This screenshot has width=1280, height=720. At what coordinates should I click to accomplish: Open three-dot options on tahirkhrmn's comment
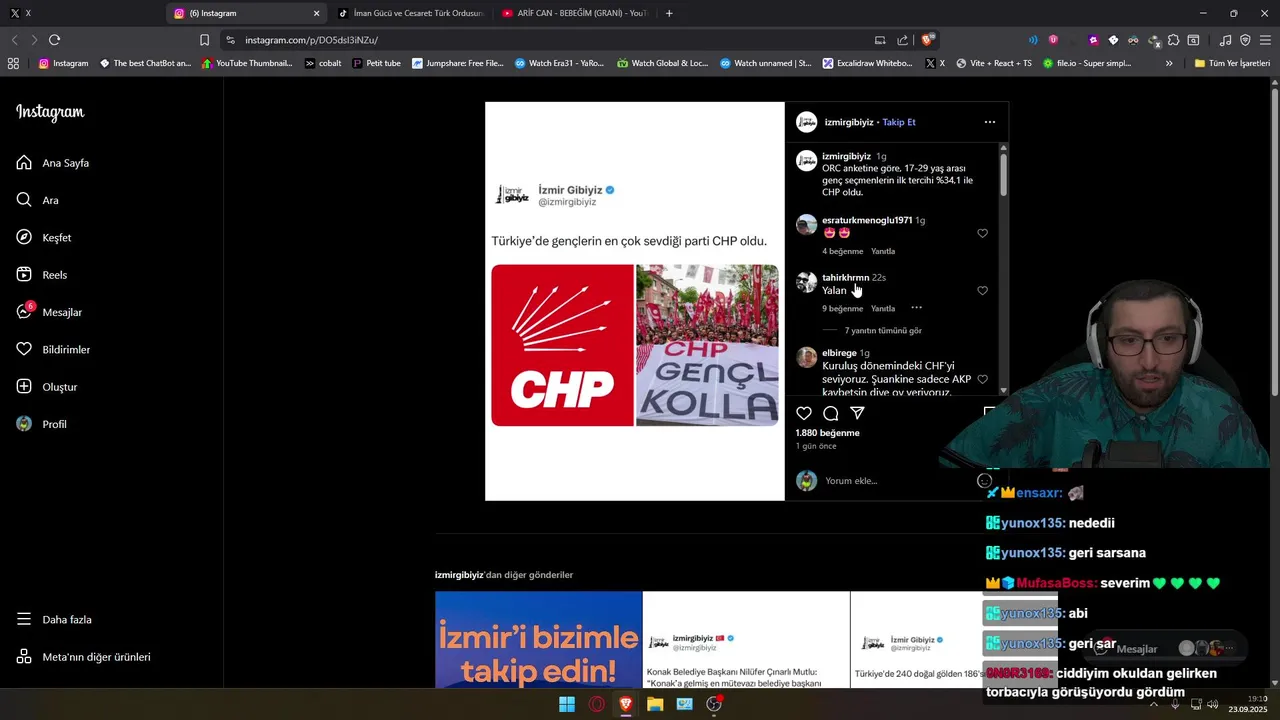(x=916, y=308)
